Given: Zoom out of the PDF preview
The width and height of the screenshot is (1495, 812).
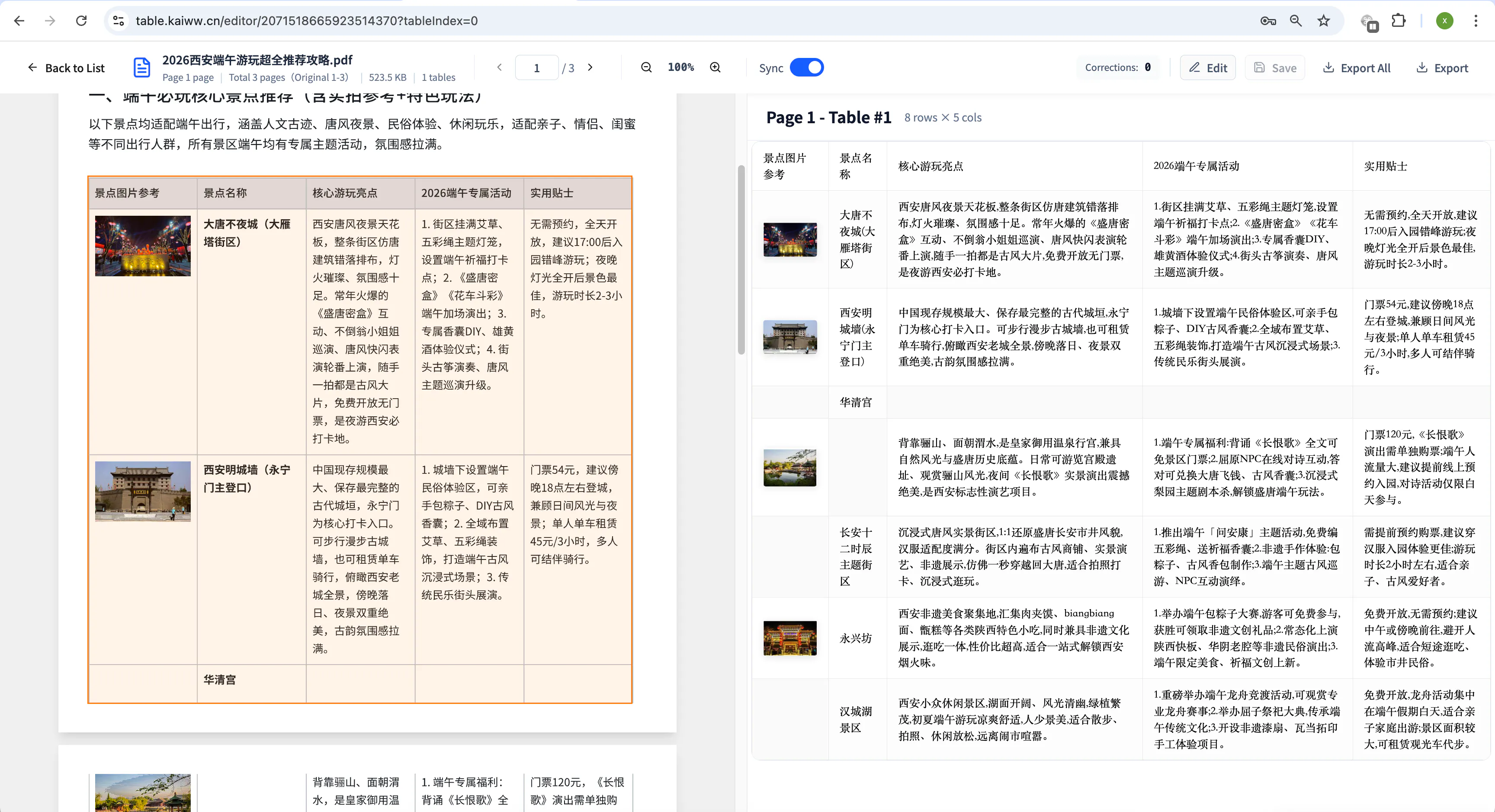Looking at the screenshot, I should pos(646,67).
